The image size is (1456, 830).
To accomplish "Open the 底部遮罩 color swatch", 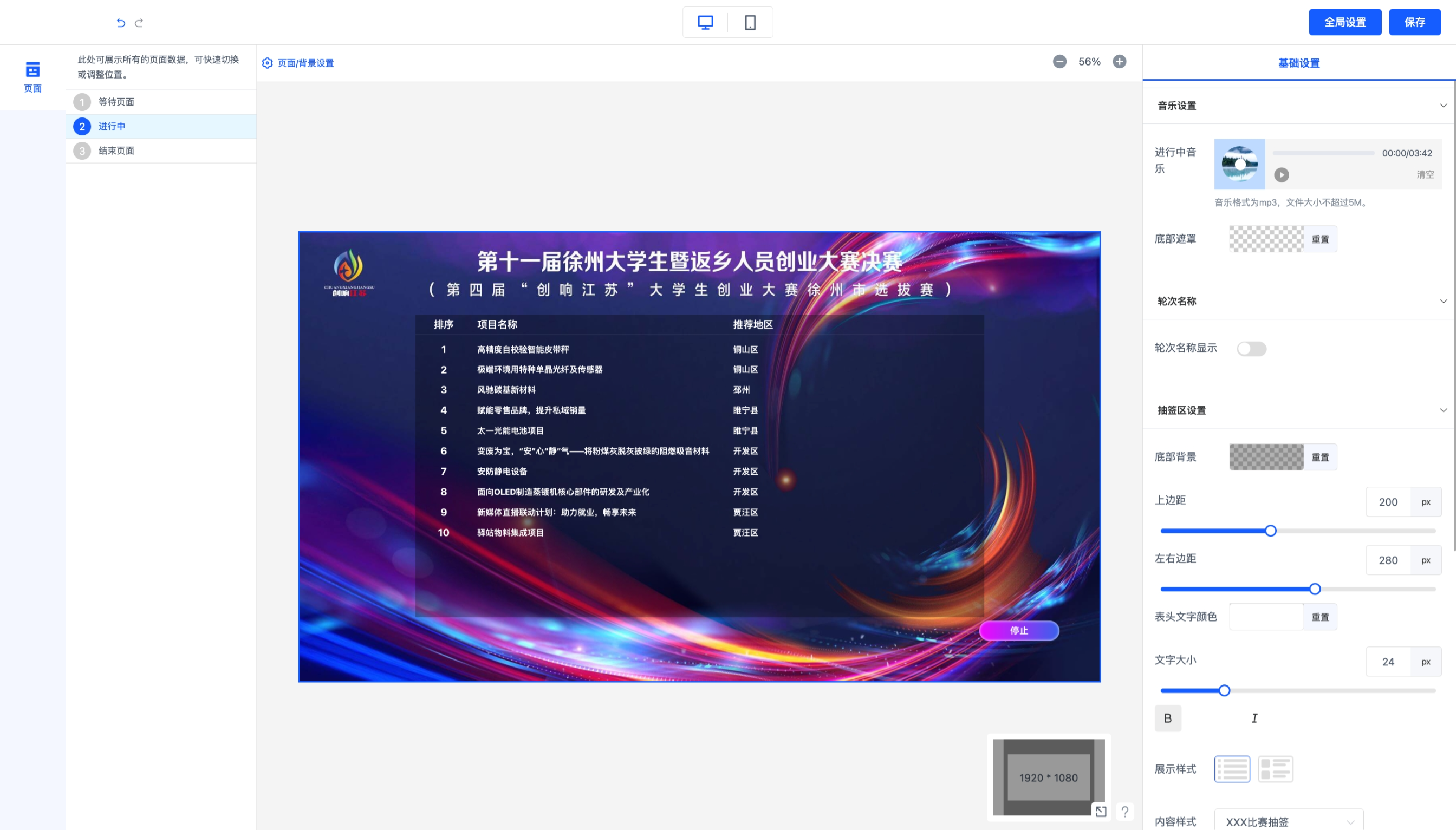I will coord(1266,239).
